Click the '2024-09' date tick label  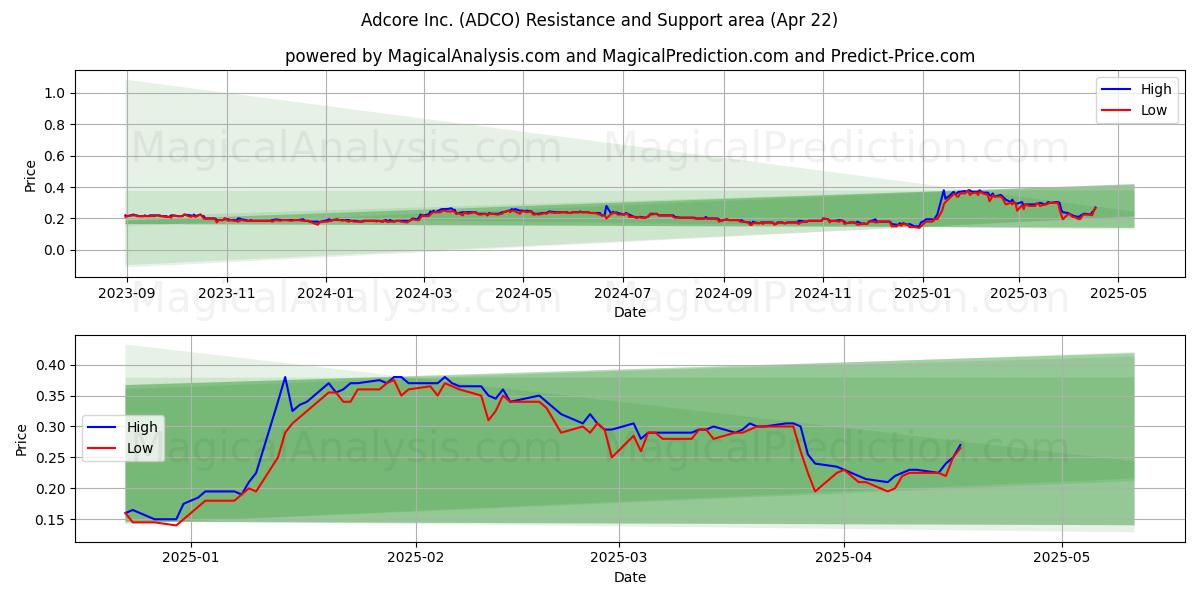(x=724, y=293)
